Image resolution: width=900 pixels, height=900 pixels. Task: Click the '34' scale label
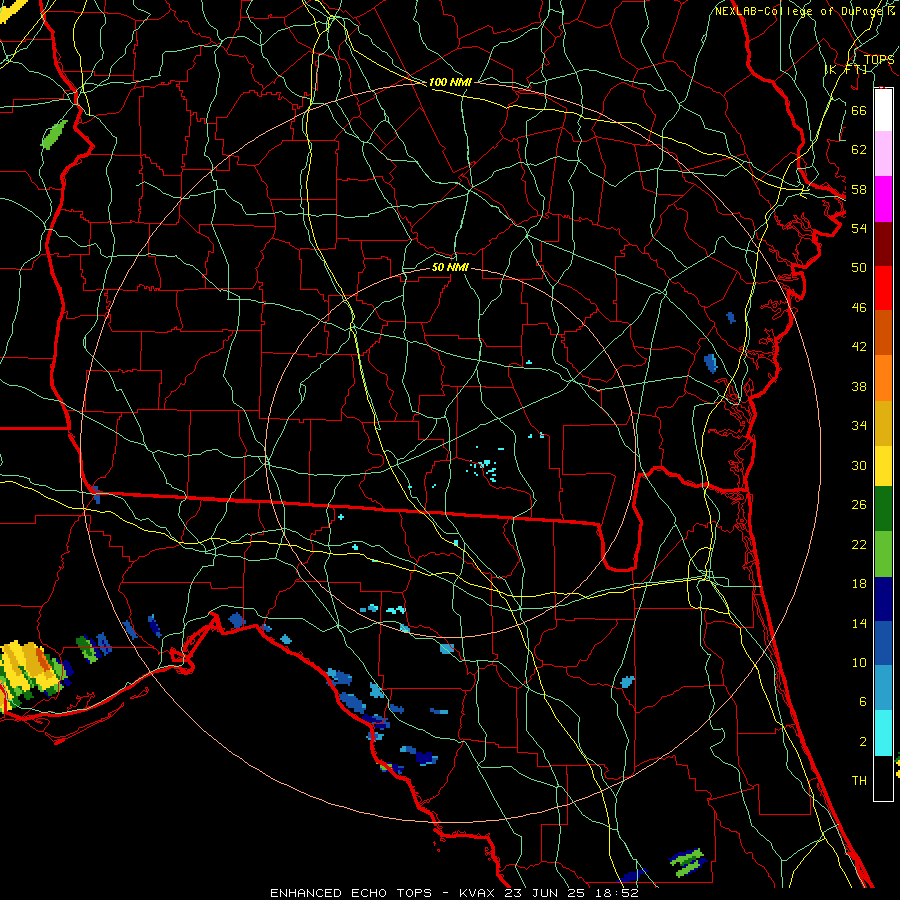tap(859, 425)
